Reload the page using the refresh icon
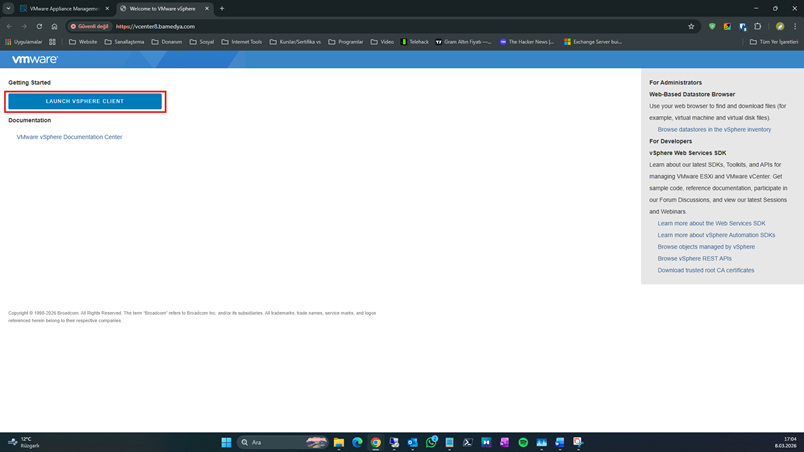The image size is (804, 452). [x=39, y=26]
